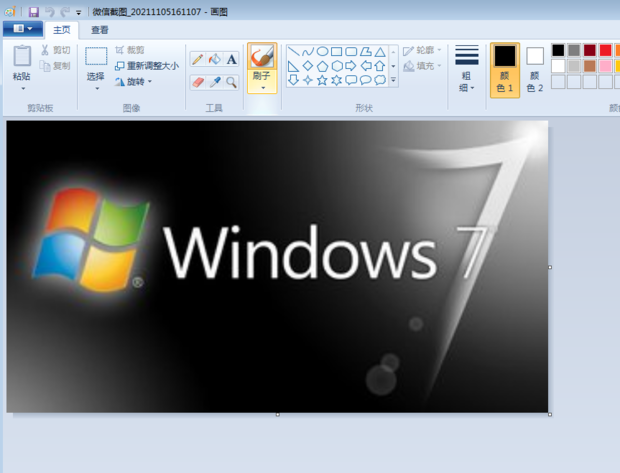The image size is (620, 473).
Task: Choose the Down arrow shape
Action: tap(293, 80)
